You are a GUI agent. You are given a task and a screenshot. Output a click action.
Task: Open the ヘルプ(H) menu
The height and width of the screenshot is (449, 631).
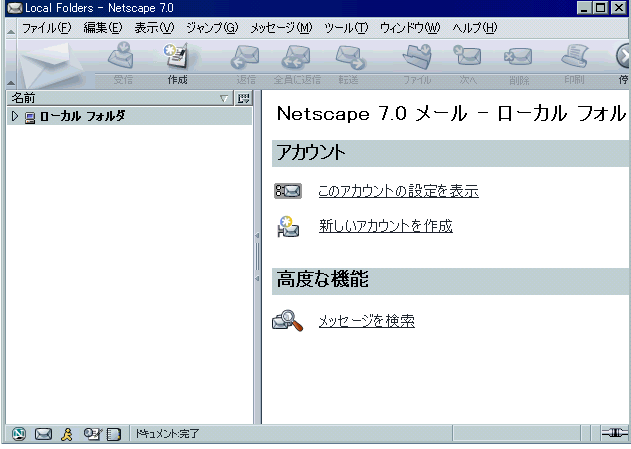coord(475,28)
